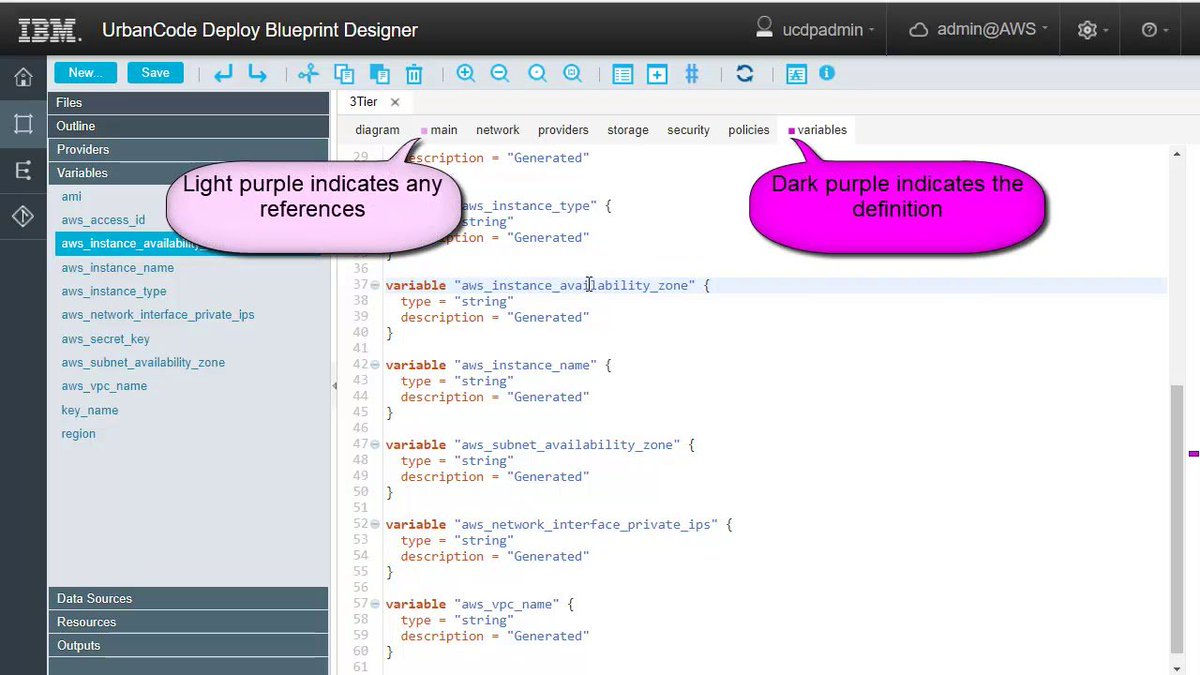Click the purple marker in overview ruler

click(x=1193, y=454)
